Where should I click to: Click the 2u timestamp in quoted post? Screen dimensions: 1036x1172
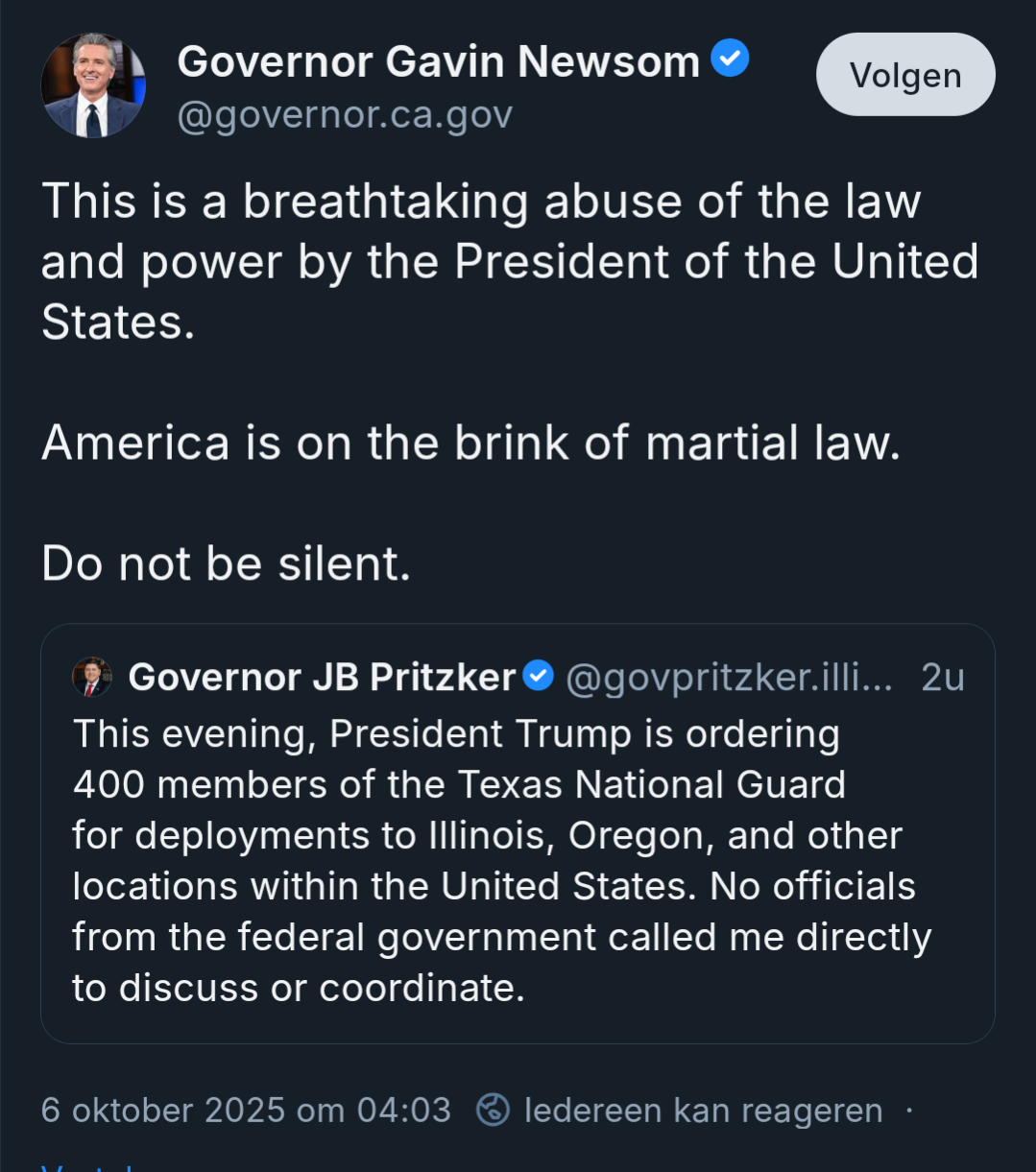pyautogui.click(x=941, y=678)
